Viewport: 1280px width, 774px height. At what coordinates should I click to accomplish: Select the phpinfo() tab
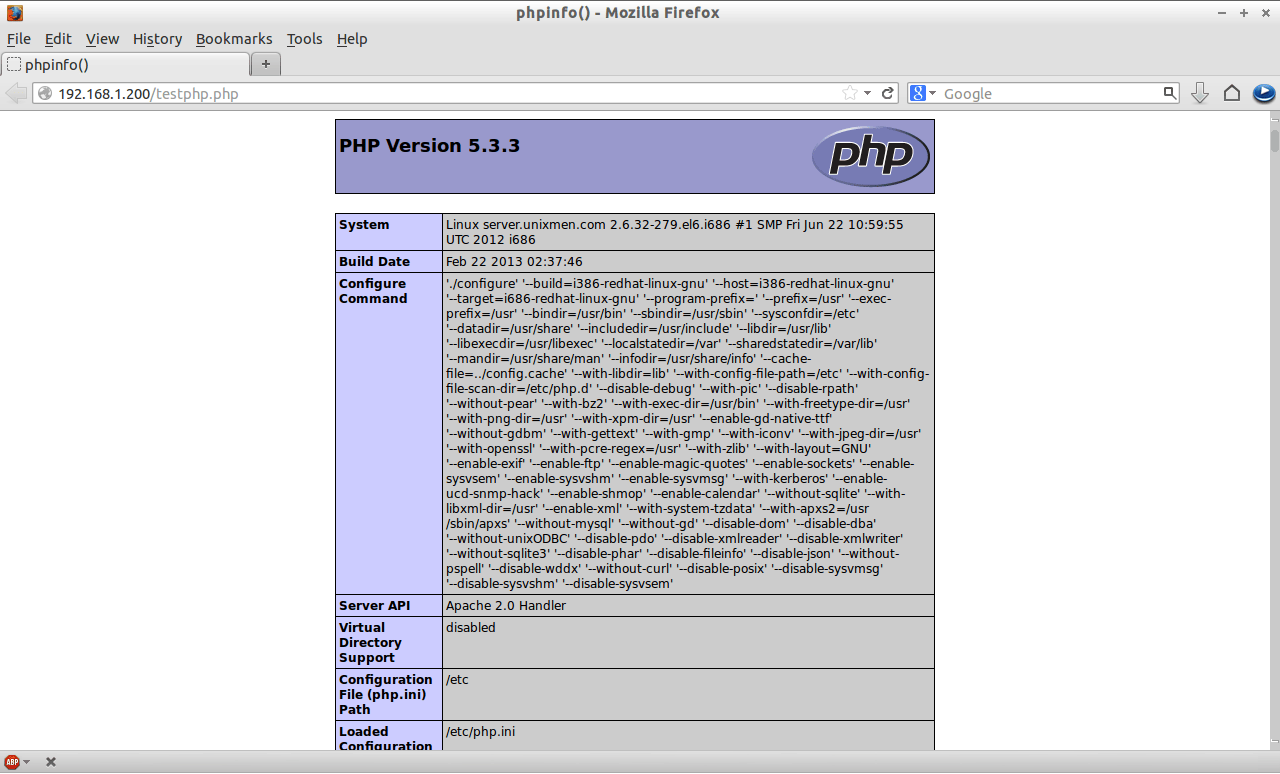coord(125,64)
